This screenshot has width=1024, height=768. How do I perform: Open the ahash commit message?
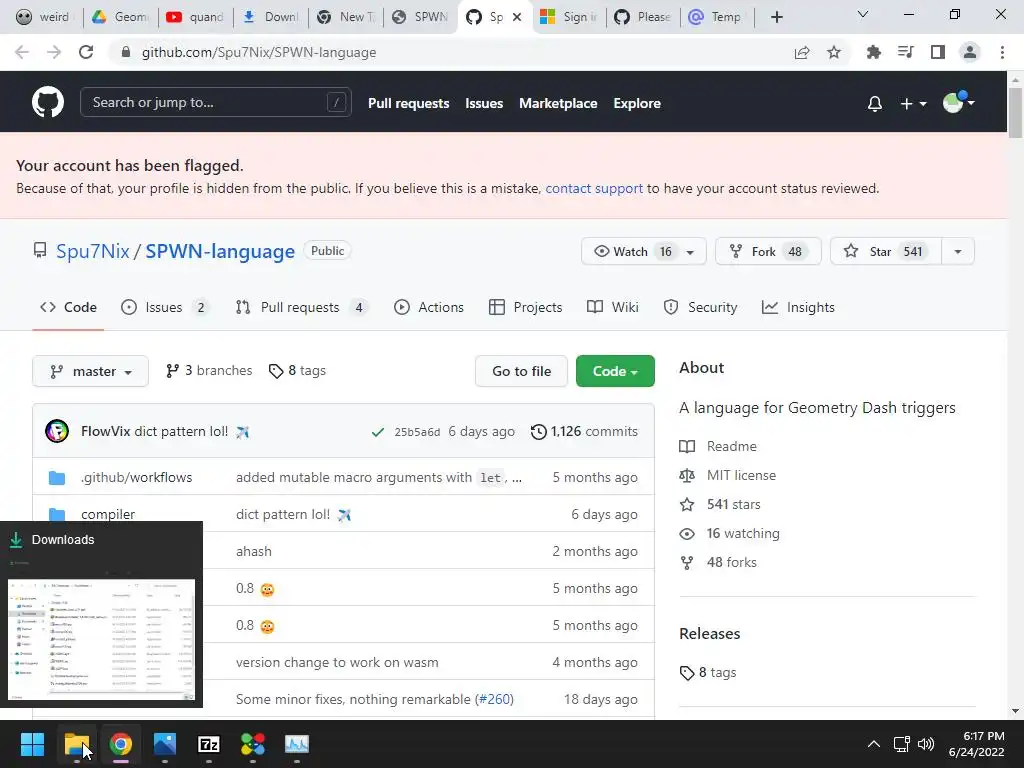[x=253, y=551]
